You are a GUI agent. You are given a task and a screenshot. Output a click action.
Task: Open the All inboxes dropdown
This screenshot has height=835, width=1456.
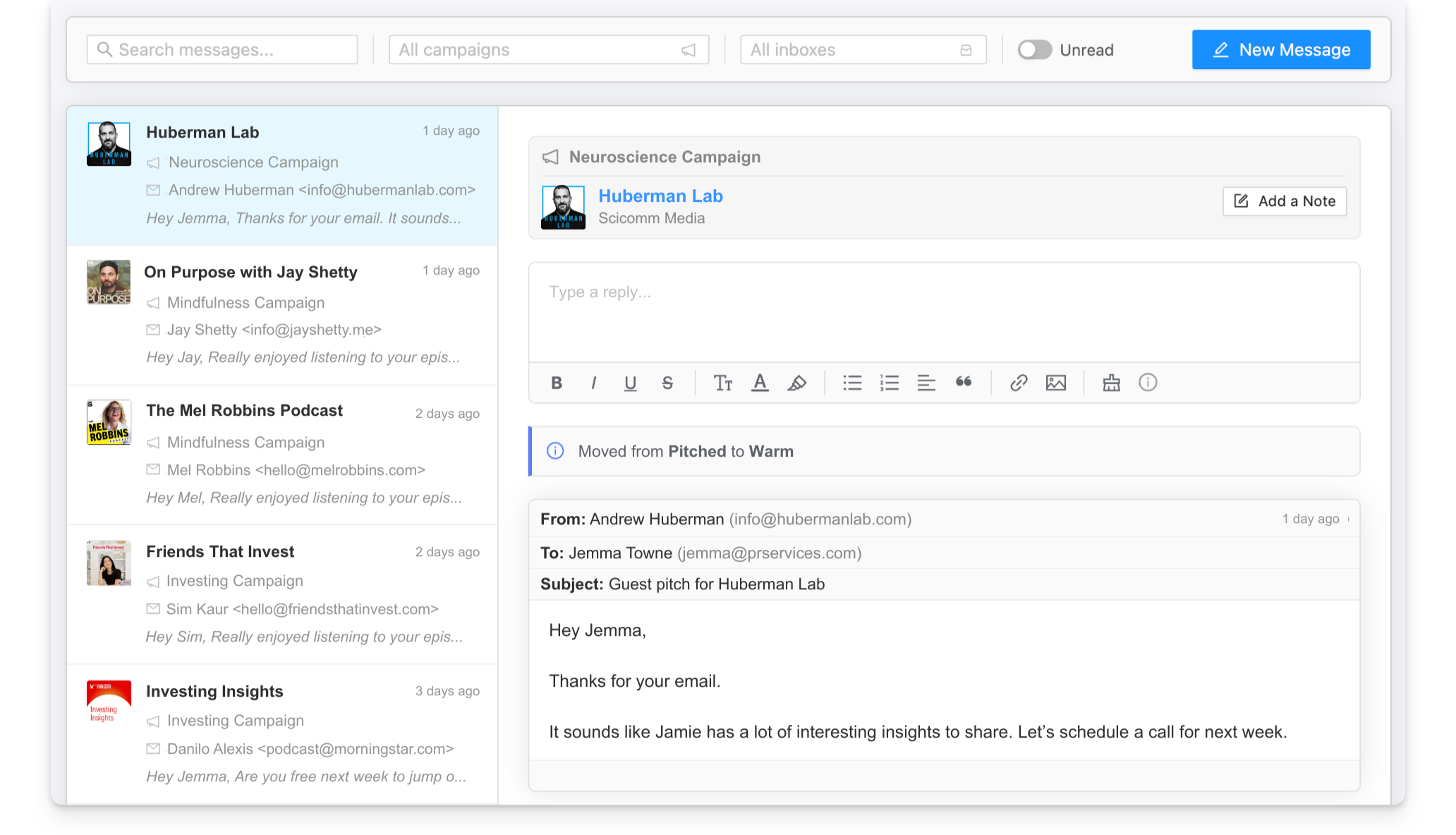863,49
